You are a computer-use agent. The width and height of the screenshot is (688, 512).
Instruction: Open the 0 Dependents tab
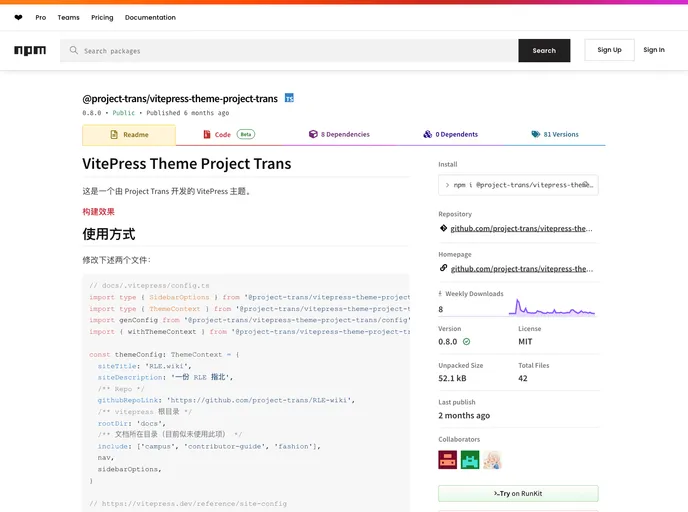click(x=451, y=134)
